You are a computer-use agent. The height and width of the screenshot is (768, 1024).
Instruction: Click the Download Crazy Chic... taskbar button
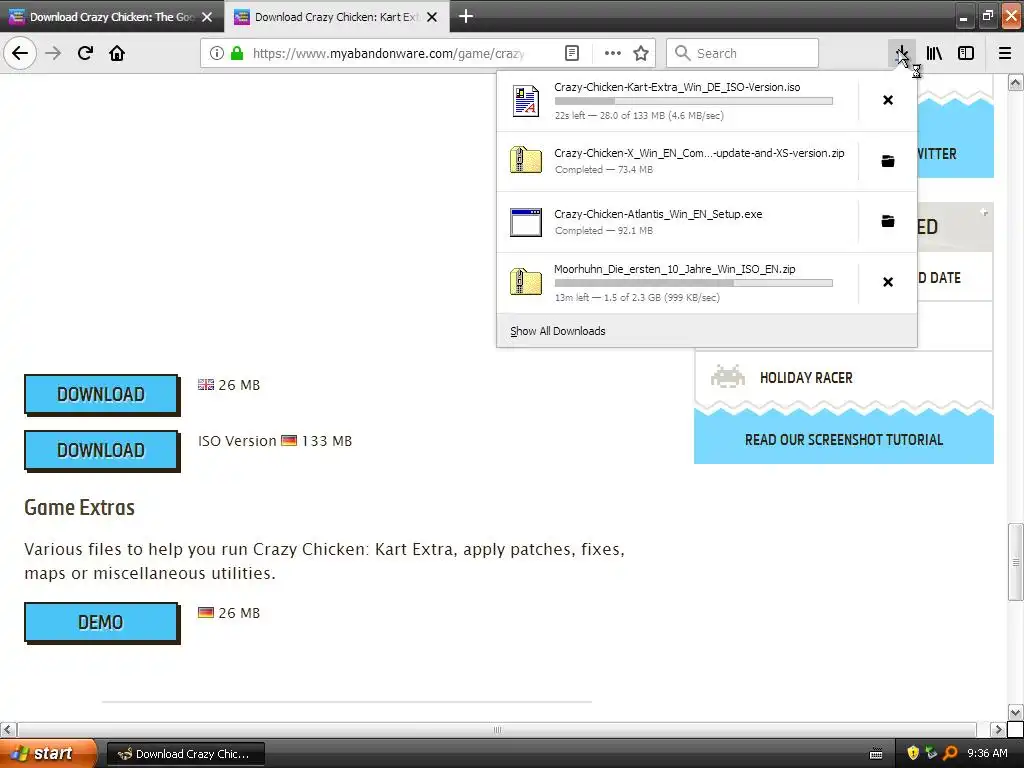point(186,754)
